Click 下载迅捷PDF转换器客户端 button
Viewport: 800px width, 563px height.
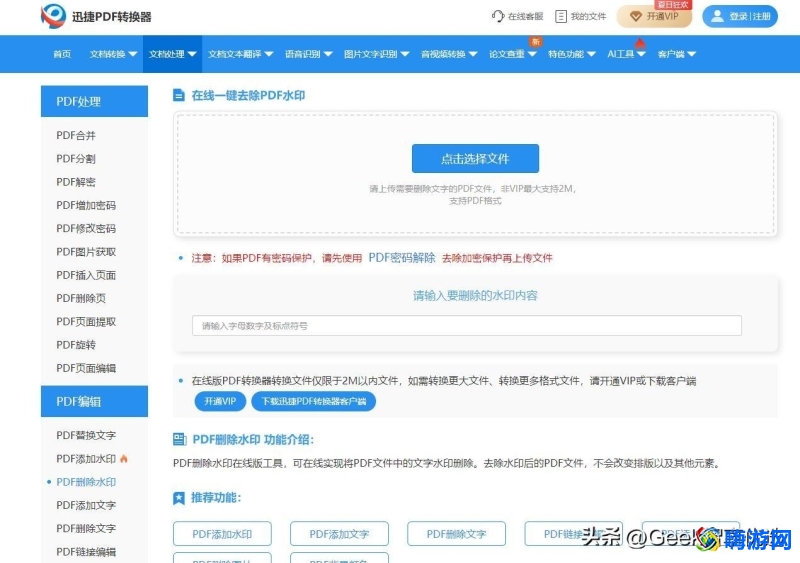coord(314,401)
